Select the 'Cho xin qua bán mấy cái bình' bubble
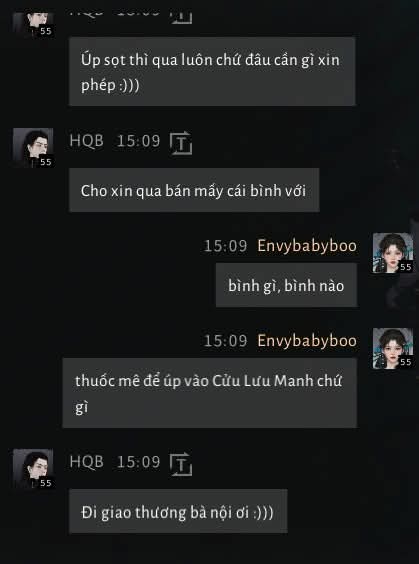 click(x=194, y=190)
